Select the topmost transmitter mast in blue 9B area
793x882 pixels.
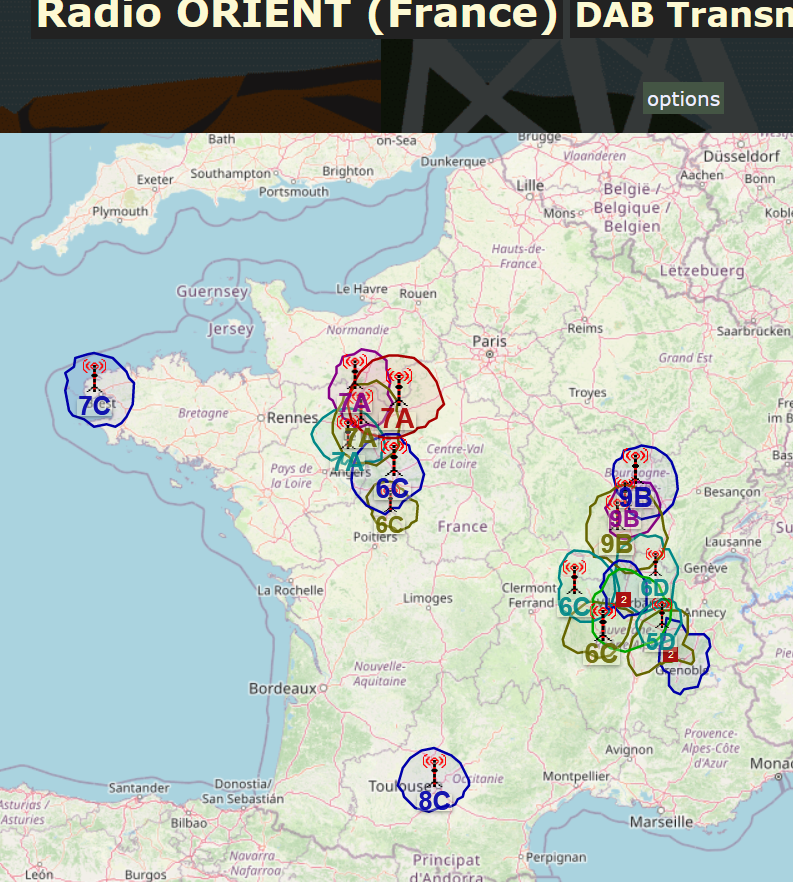click(x=636, y=466)
